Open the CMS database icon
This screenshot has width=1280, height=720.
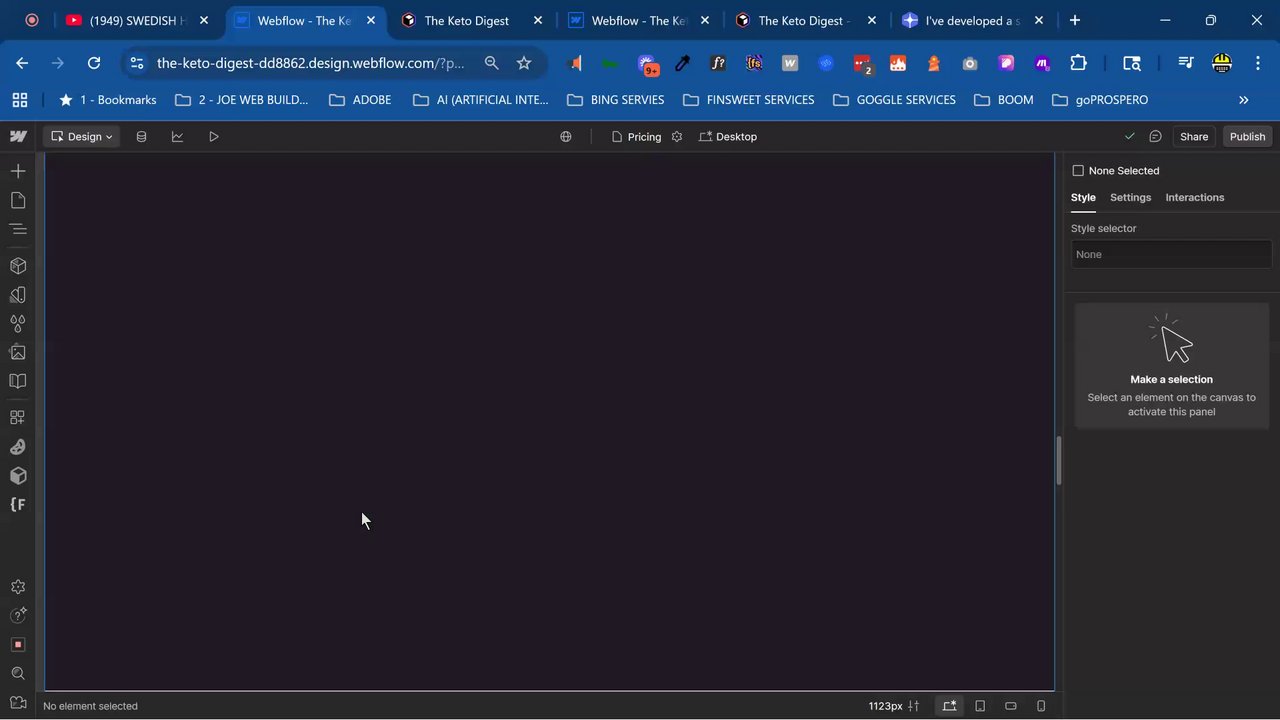point(141,136)
